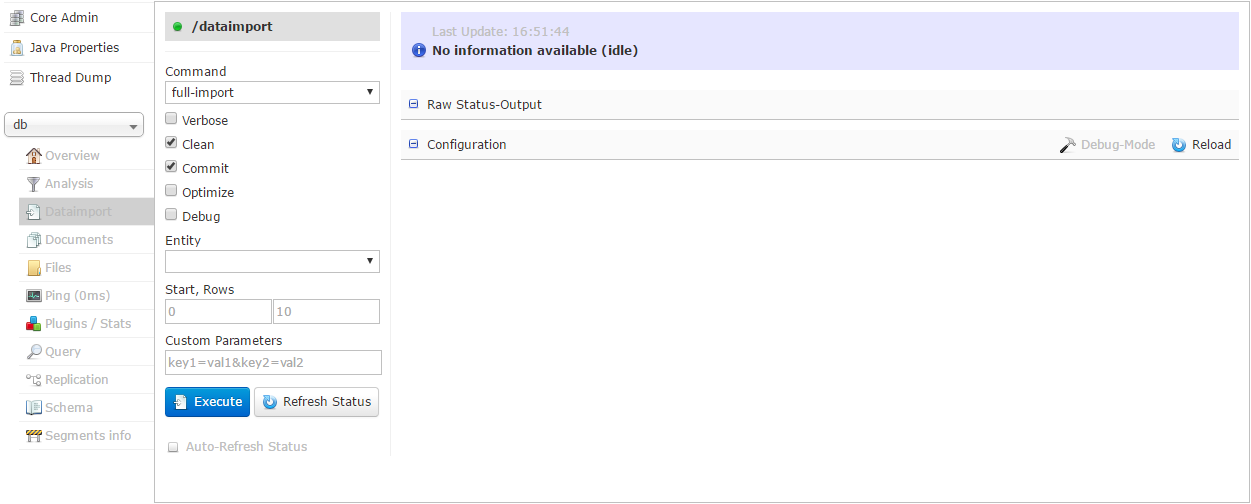Screen dimensions: 1251x504
Task: Click the Custom Parameters input field
Action: [x=273, y=362]
